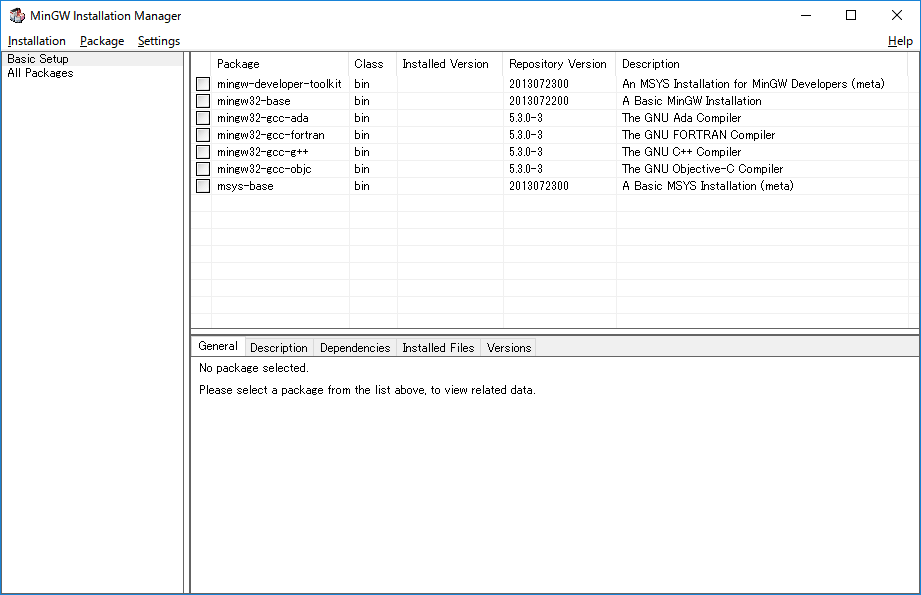The height and width of the screenshot is (595, 921).
Task: Click 'The GNU Objective-C Compiler' description
Action: 702,169
